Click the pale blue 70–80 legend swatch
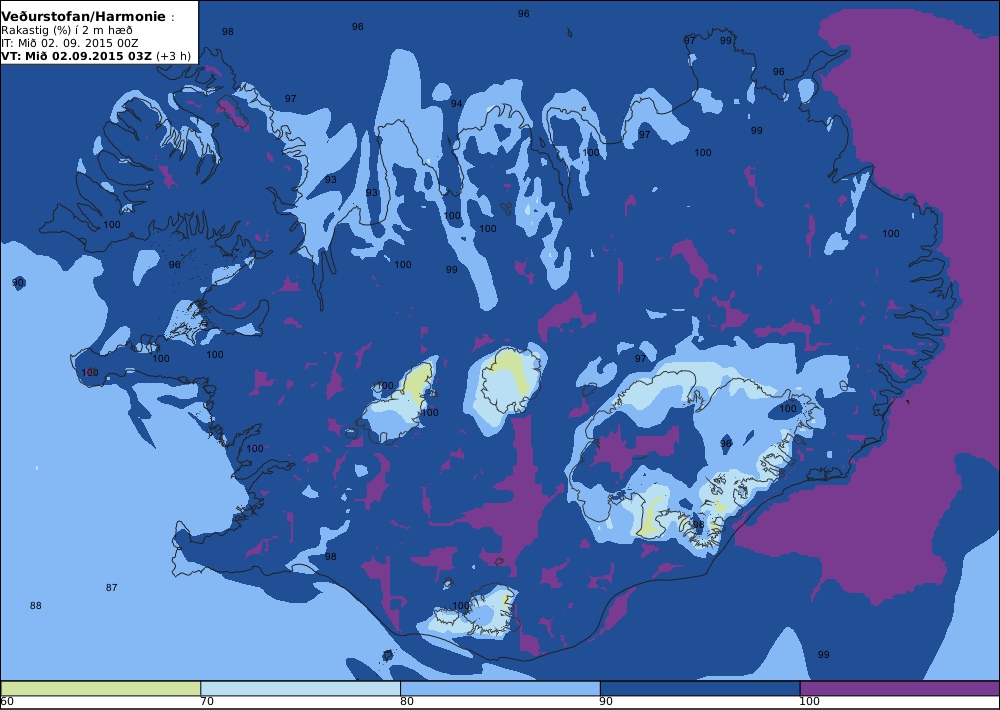This screenshot has height=710, width=1000. (x=300, y=688)
